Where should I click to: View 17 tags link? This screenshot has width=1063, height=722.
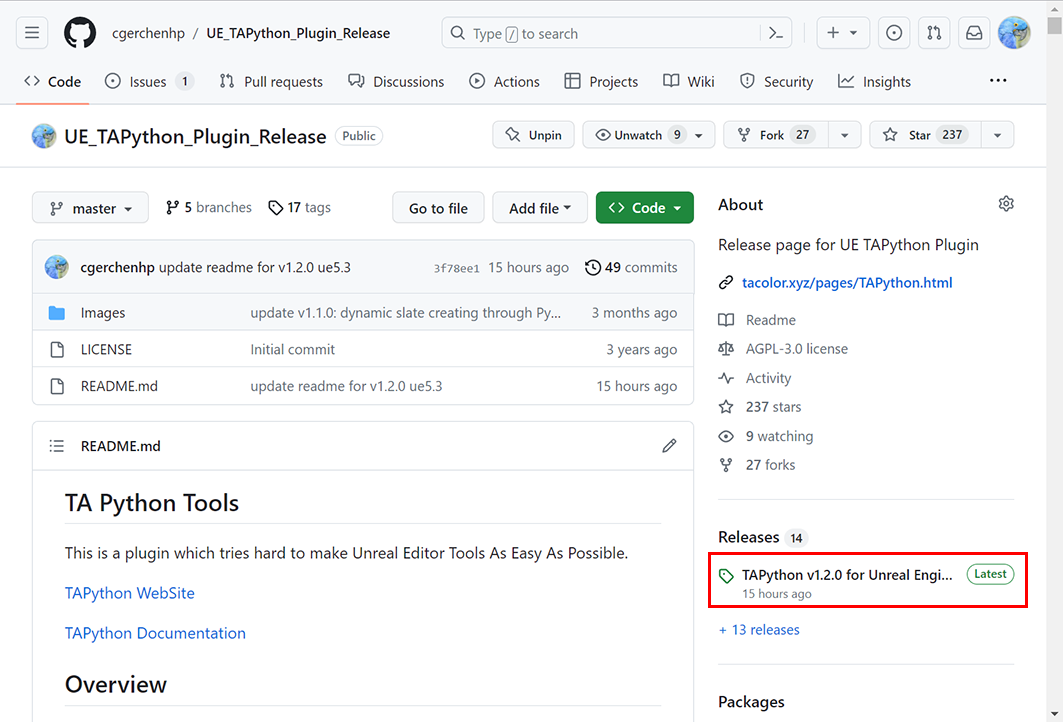click(300, 207)
